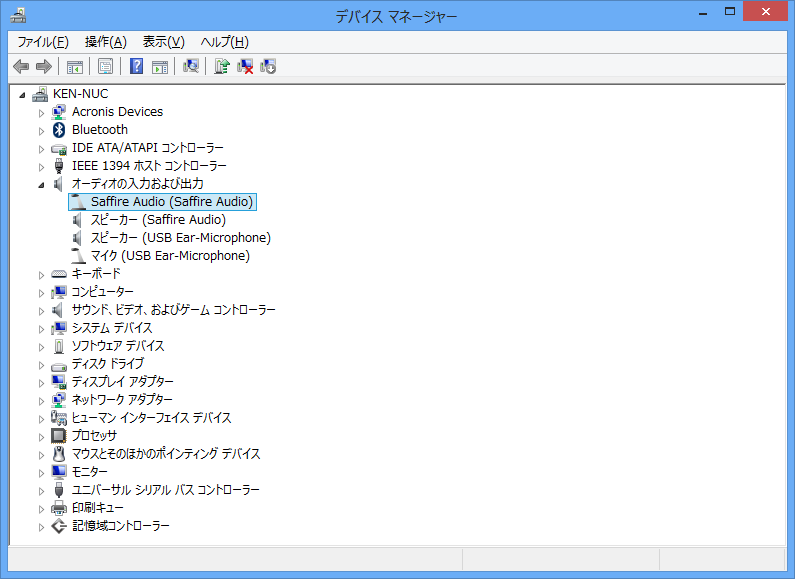This screenshot has width=795, height=580.
Task: Click the disk drive icon beside ディスク ドライブ
Action: pyautogui.click(x=59, y=365)
